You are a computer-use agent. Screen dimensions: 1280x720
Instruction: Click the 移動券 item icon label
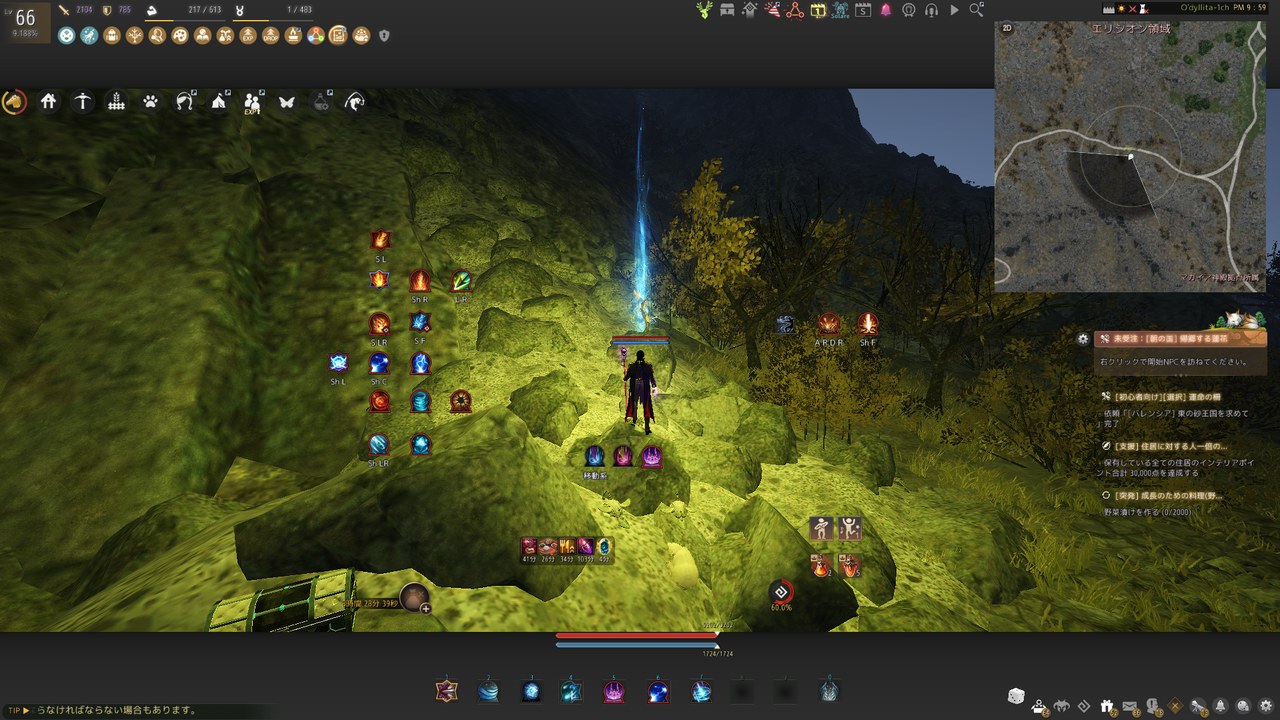click(x=595, y=475)
